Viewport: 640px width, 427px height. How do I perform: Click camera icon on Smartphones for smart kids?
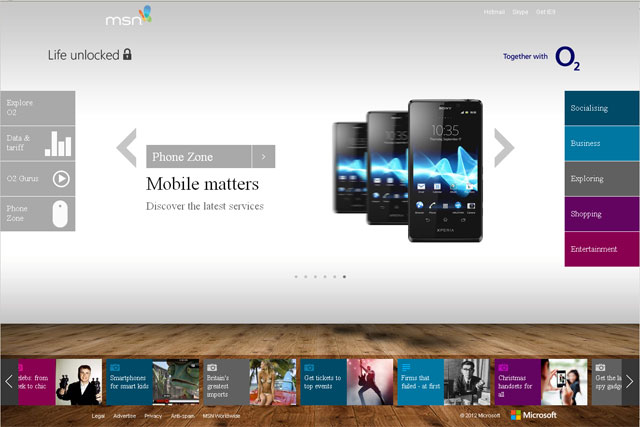point(115,367)
